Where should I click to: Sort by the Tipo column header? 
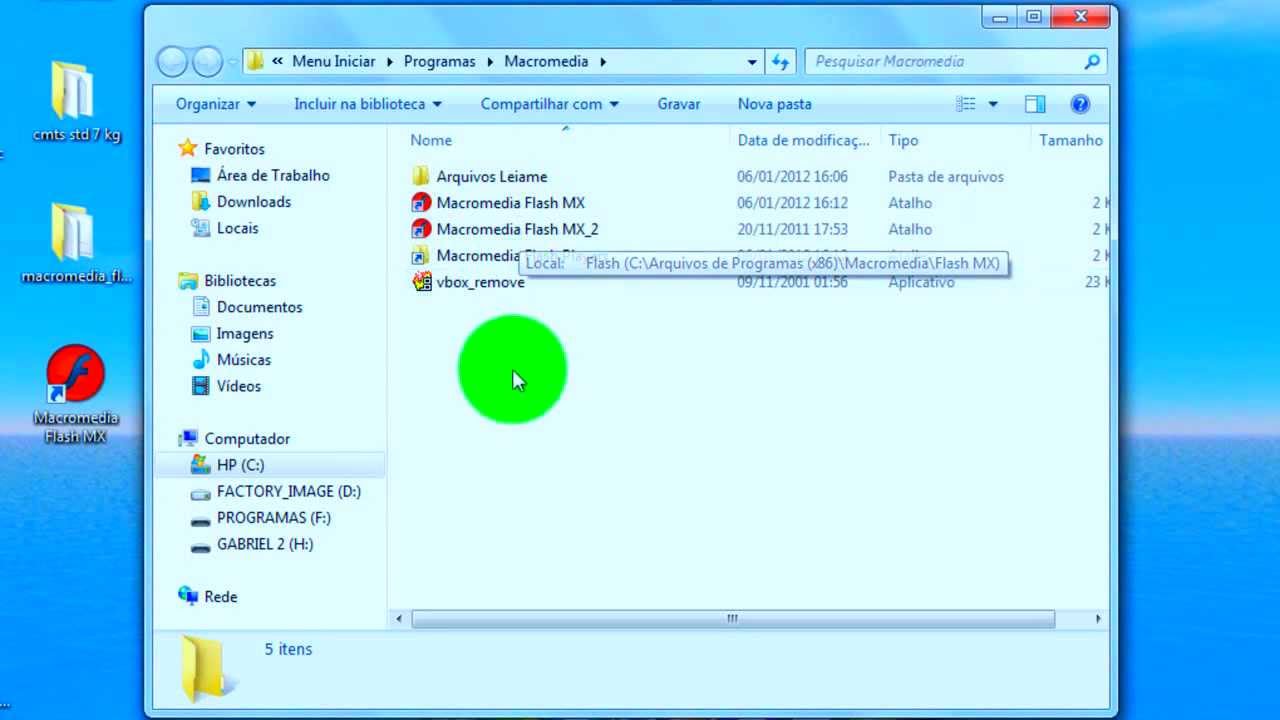(903, 141)
